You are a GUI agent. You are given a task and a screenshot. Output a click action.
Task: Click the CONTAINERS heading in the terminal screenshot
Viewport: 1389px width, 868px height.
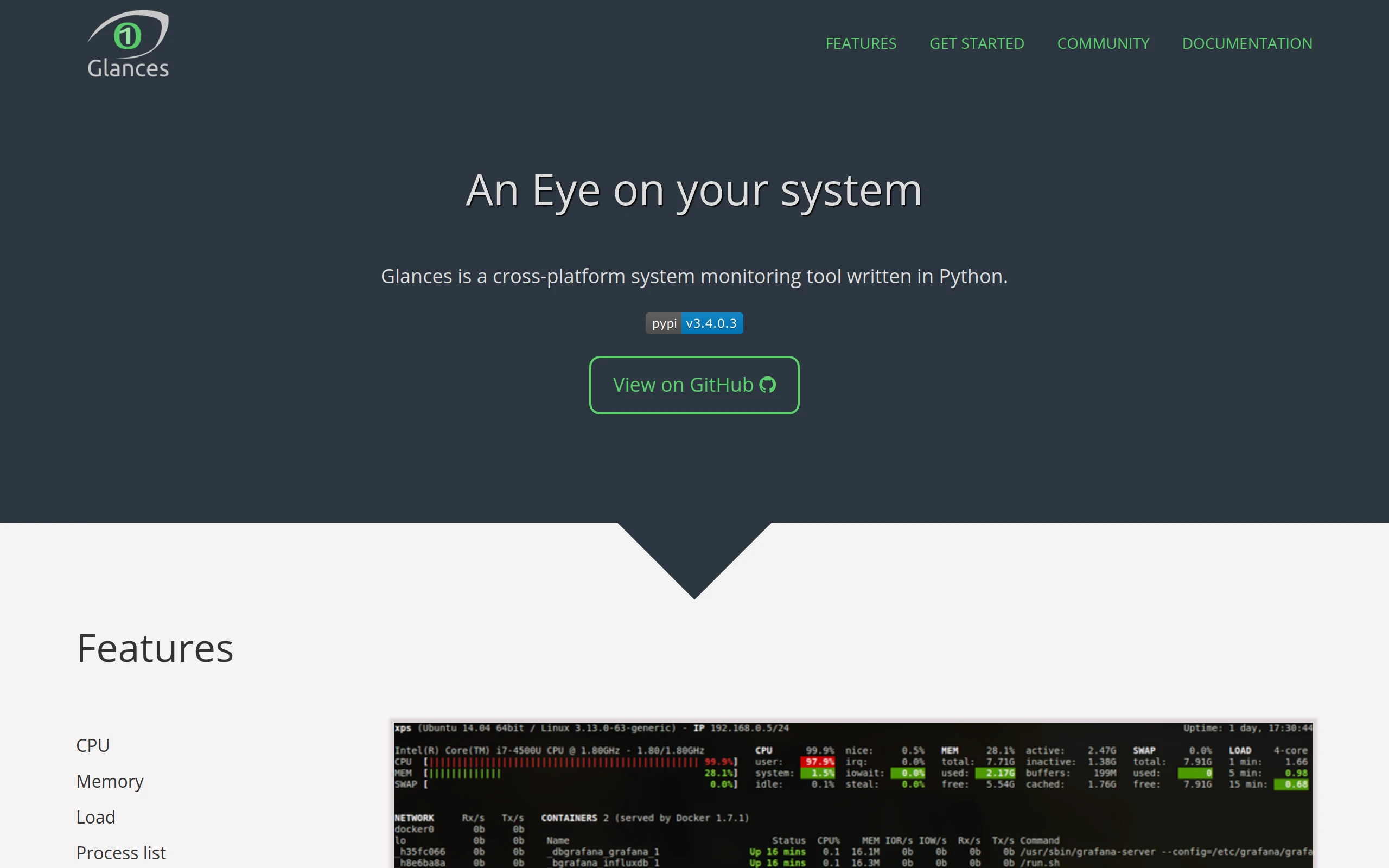tap(569, 818)
